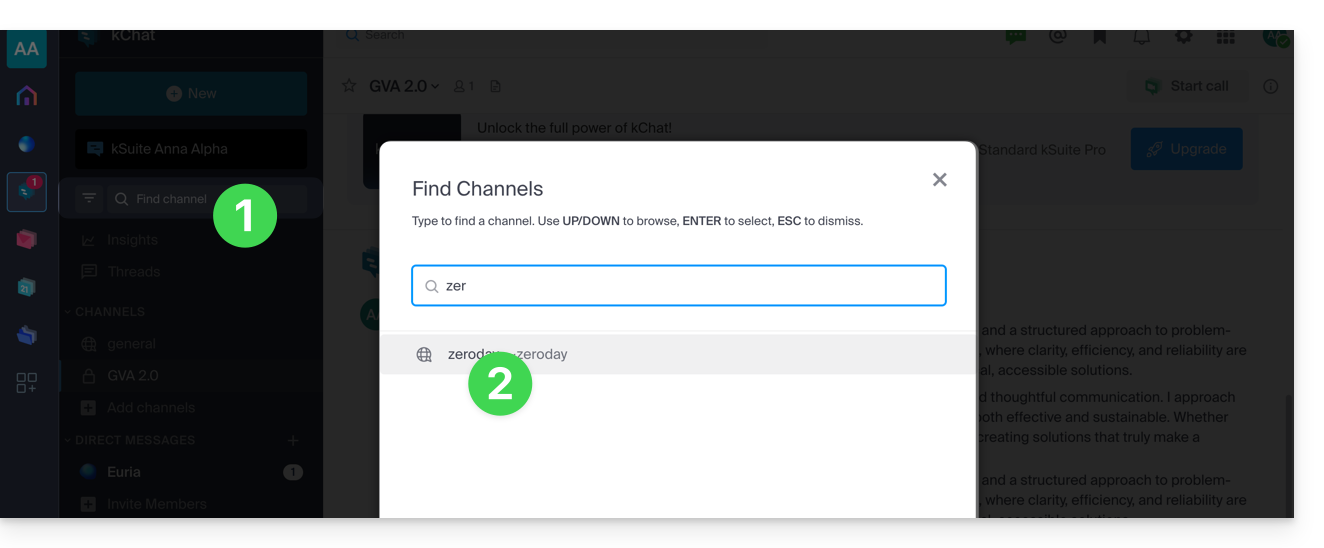Image resolution: width=1324 pixels, height=548 pixels.
Task: Close the Find Channels dialog
Action: coord(939,180)
